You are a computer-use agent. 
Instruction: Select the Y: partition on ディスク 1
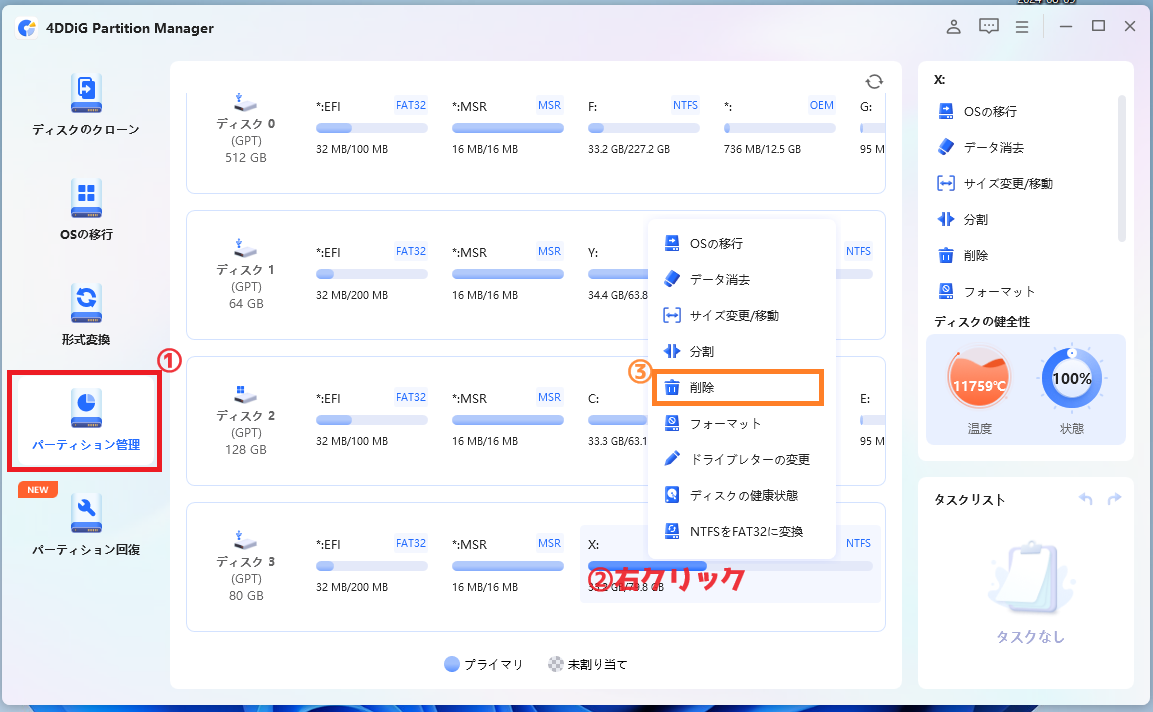(x=616, y=274)
